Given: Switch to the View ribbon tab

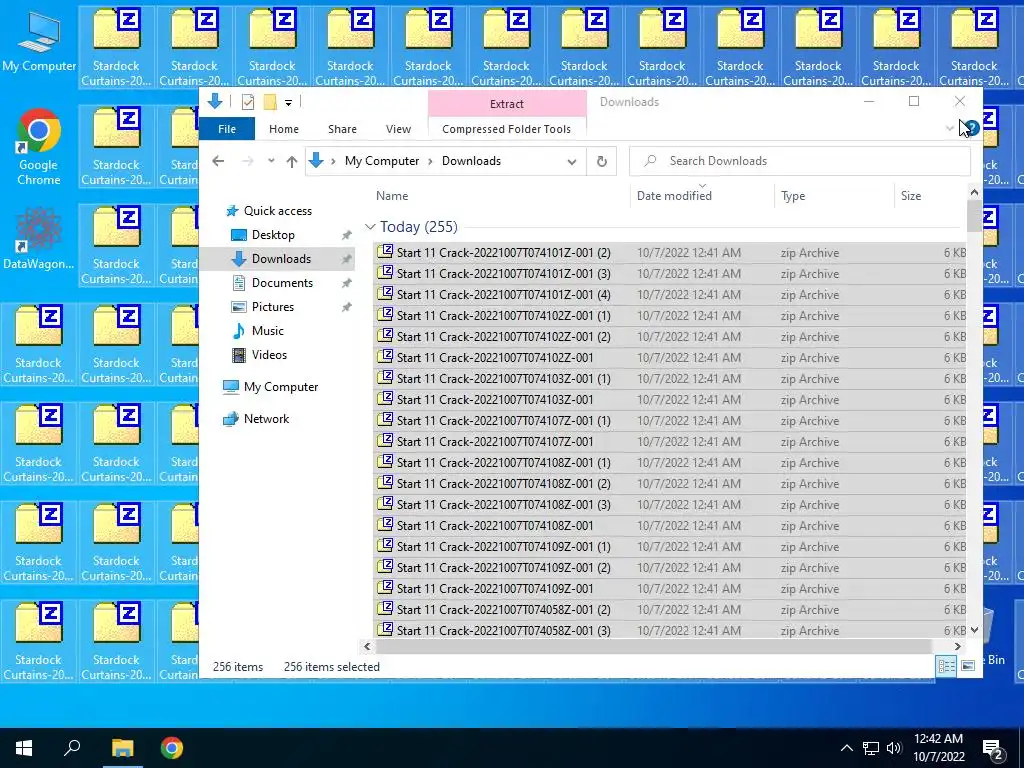Looking at the screenshot, I should coord(398,129).
